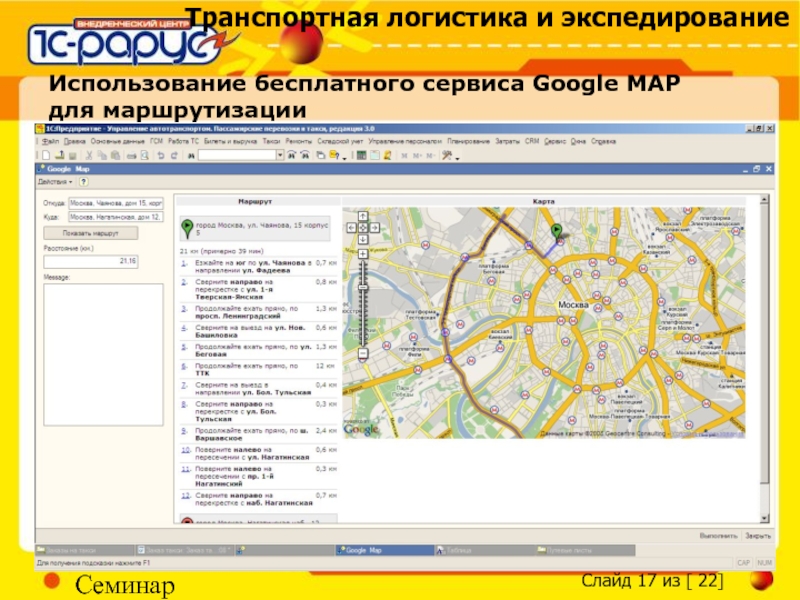Viewport: 800px width, 600px height.
Task: Click the green start marker on the map
Action: (556, 231)
